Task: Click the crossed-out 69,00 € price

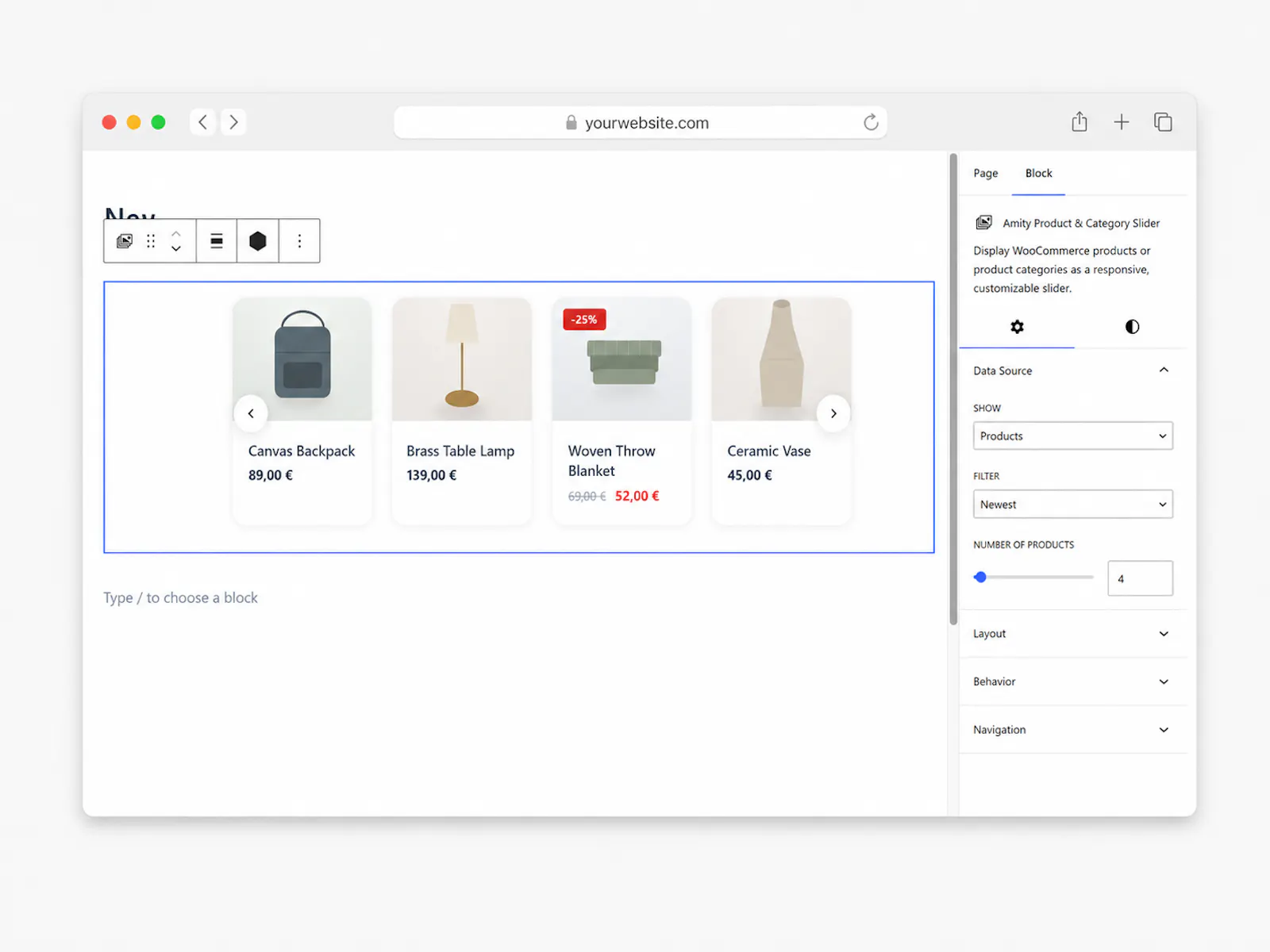Action: click(x=587, y=496)
